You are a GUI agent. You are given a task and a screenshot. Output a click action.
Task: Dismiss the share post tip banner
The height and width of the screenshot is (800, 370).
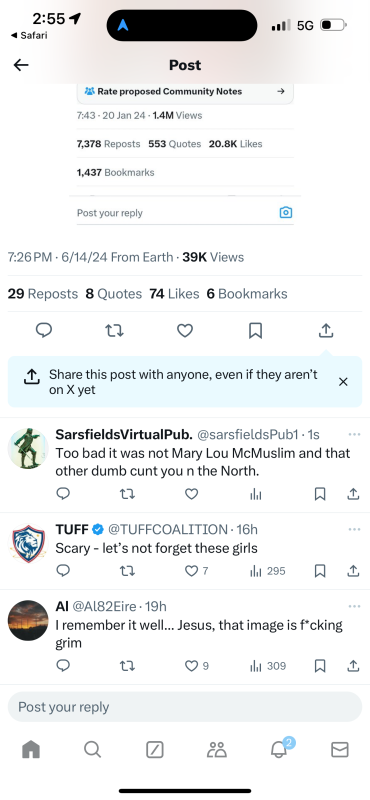point(343,382)
